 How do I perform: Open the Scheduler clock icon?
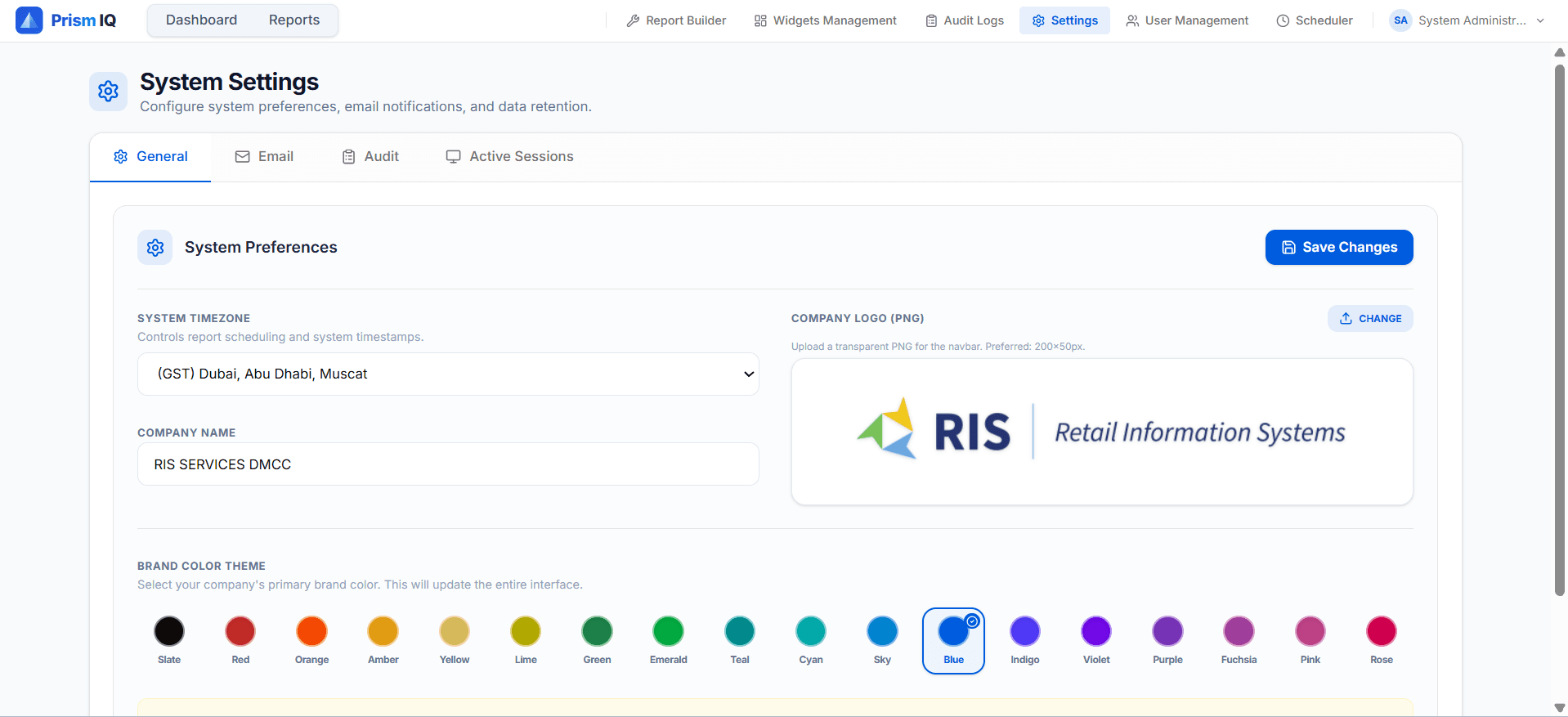(x=1283, y=20)
